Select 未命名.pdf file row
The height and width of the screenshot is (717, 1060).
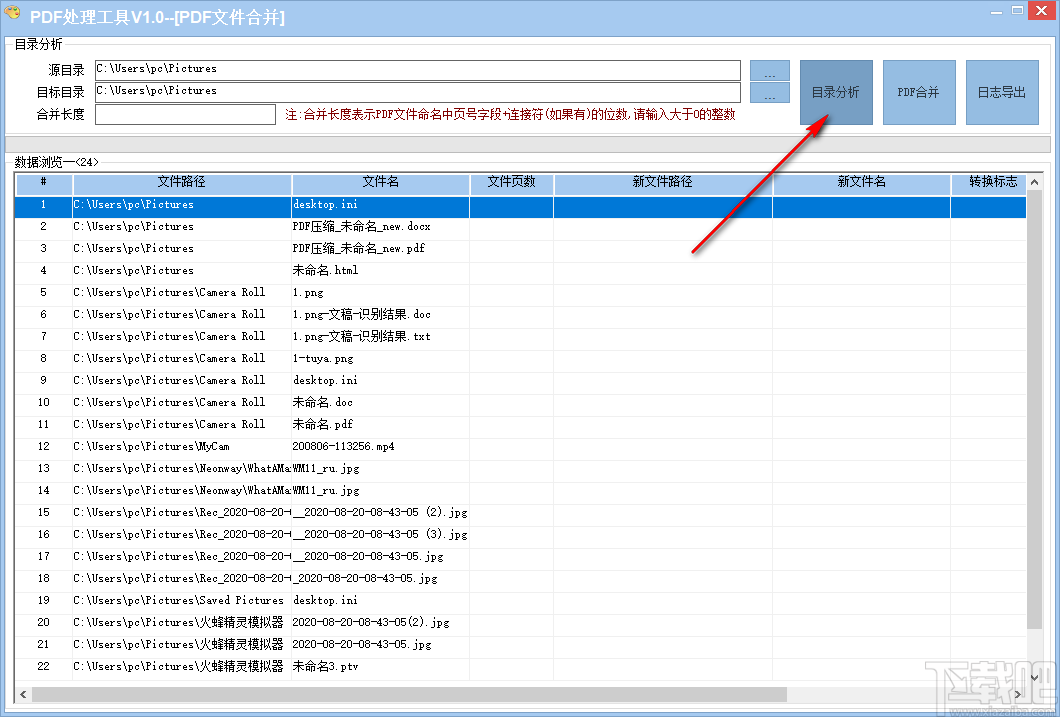(521, 425)
